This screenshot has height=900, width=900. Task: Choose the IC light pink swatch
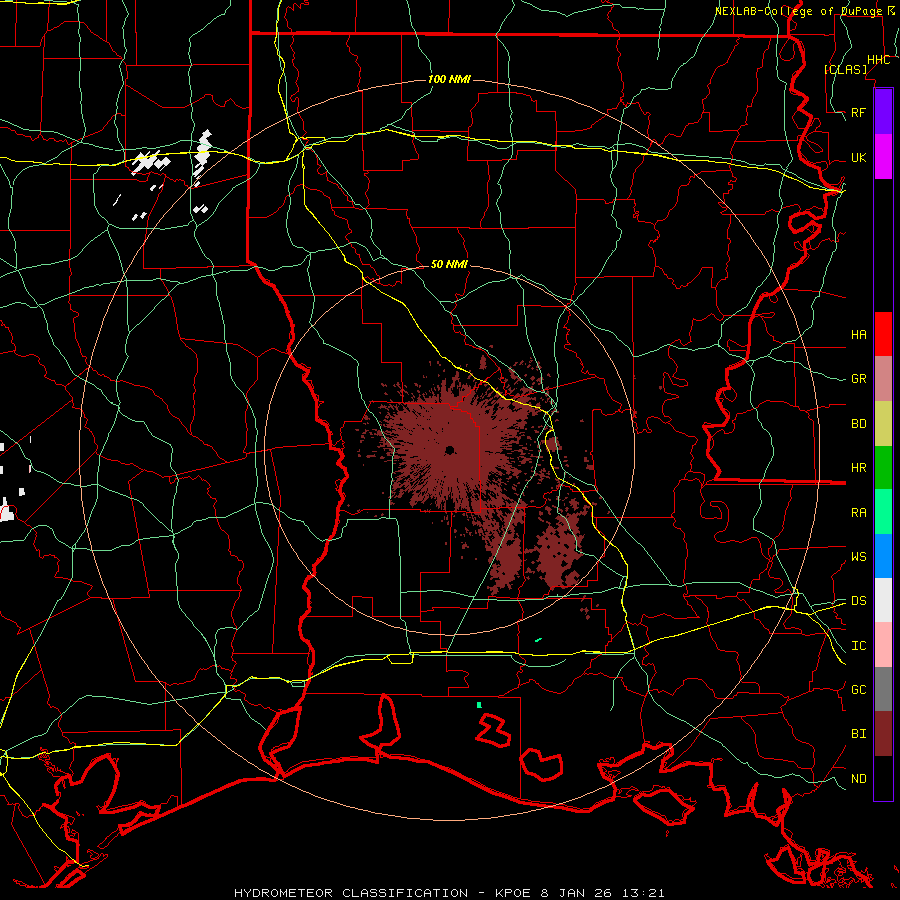(883, 645)
